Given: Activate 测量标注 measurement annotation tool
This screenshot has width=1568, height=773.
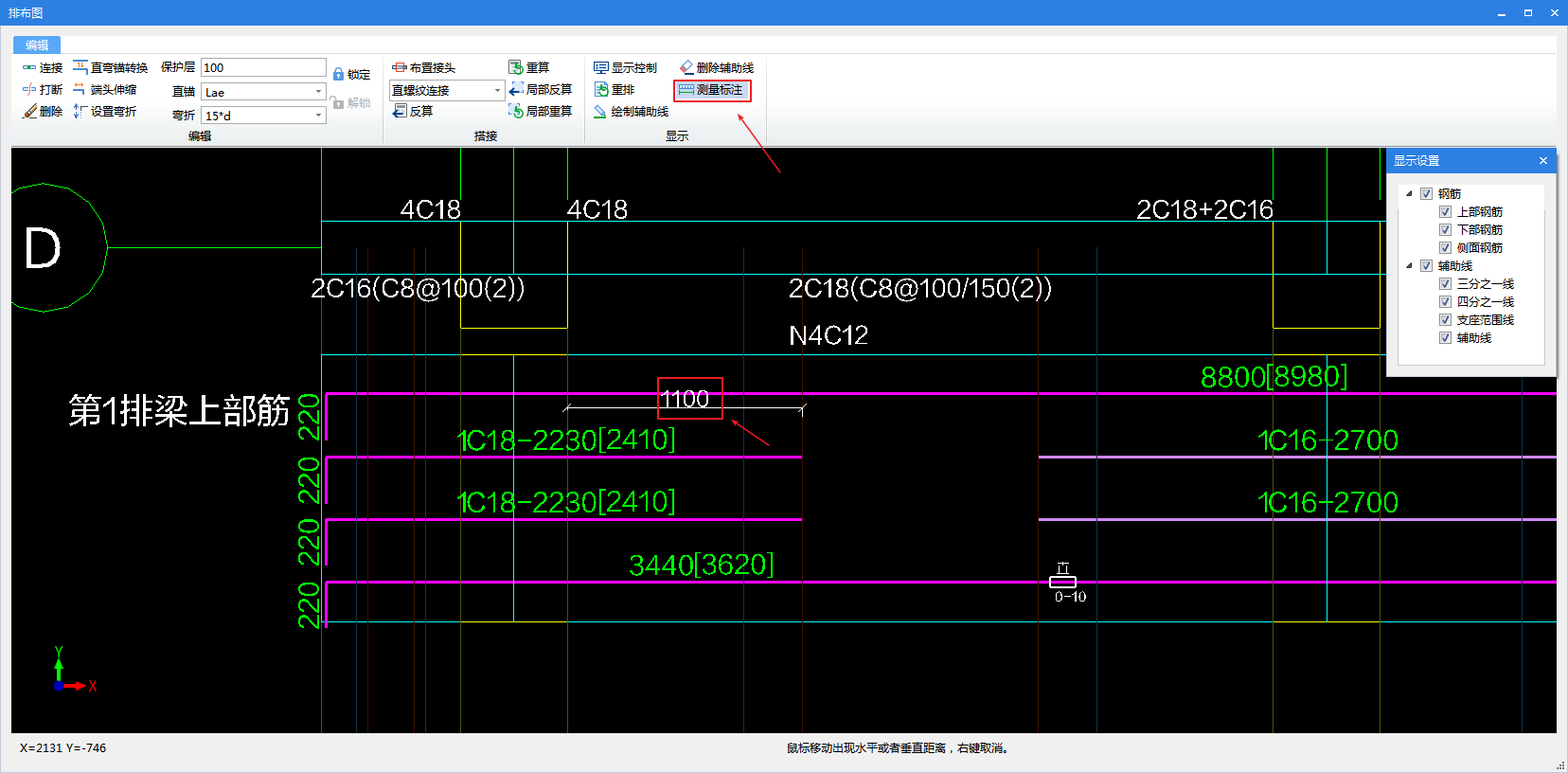Looking at the screenshot, I should 712,90.
